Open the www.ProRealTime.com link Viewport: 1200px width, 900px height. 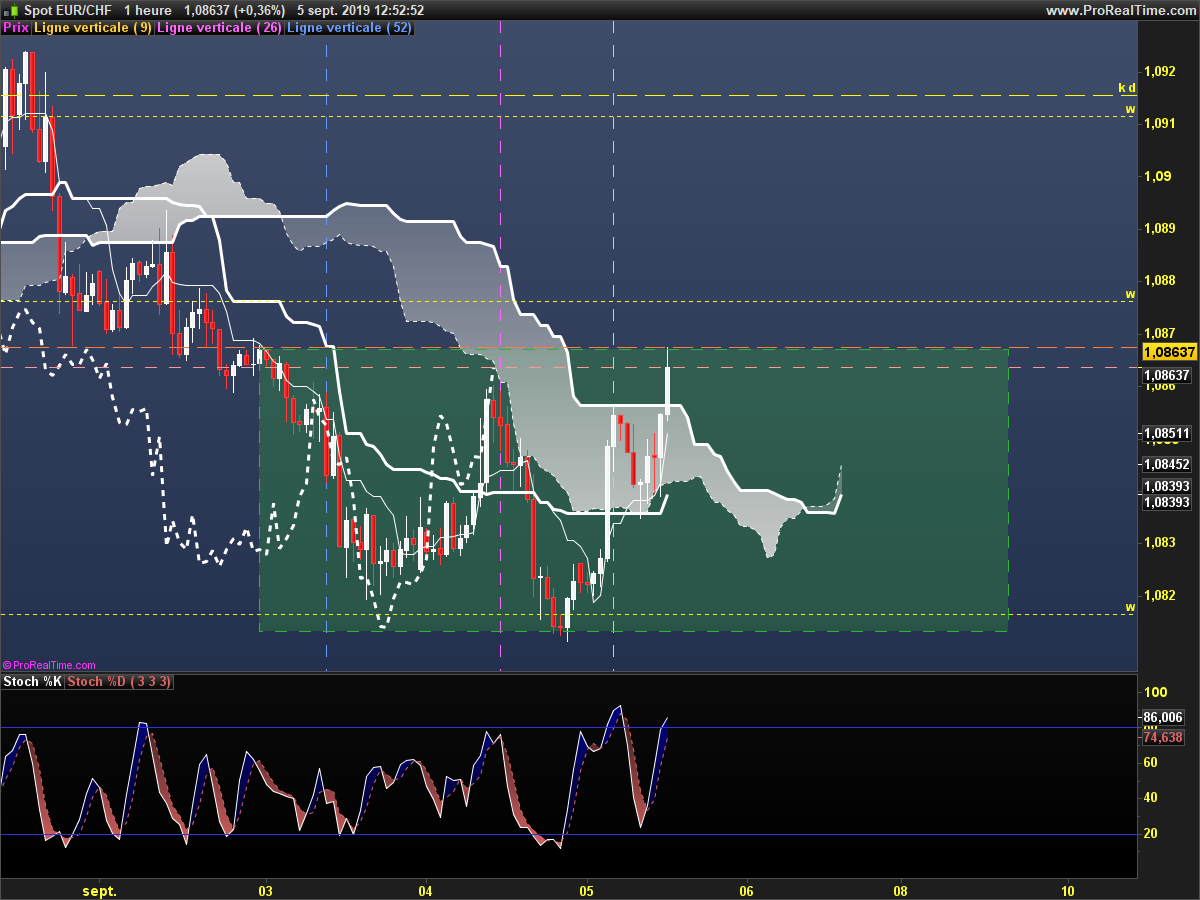tap(1120, 10)
